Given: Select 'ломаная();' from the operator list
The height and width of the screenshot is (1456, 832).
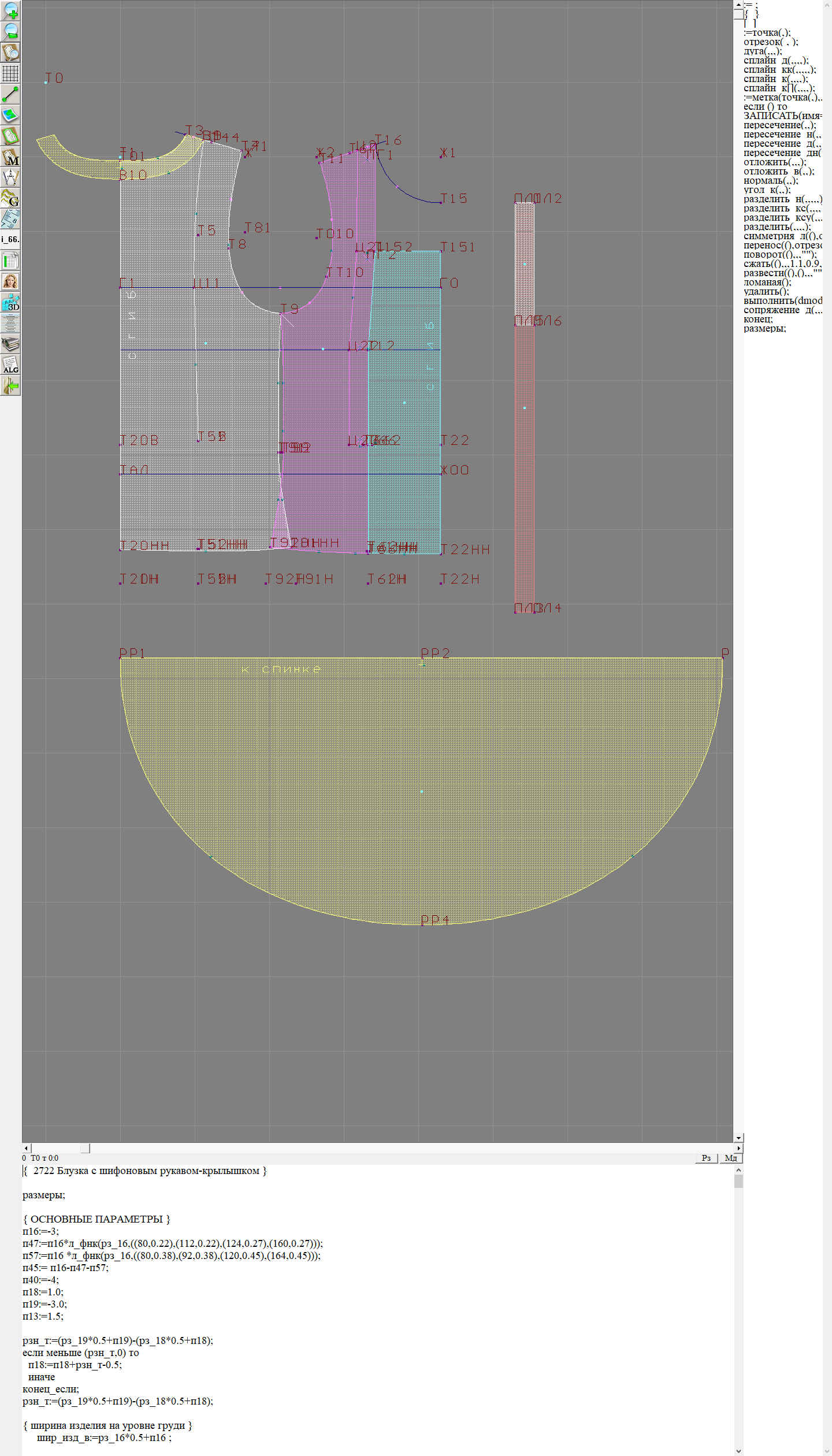Looking at the screenshot, I should 767,283.
